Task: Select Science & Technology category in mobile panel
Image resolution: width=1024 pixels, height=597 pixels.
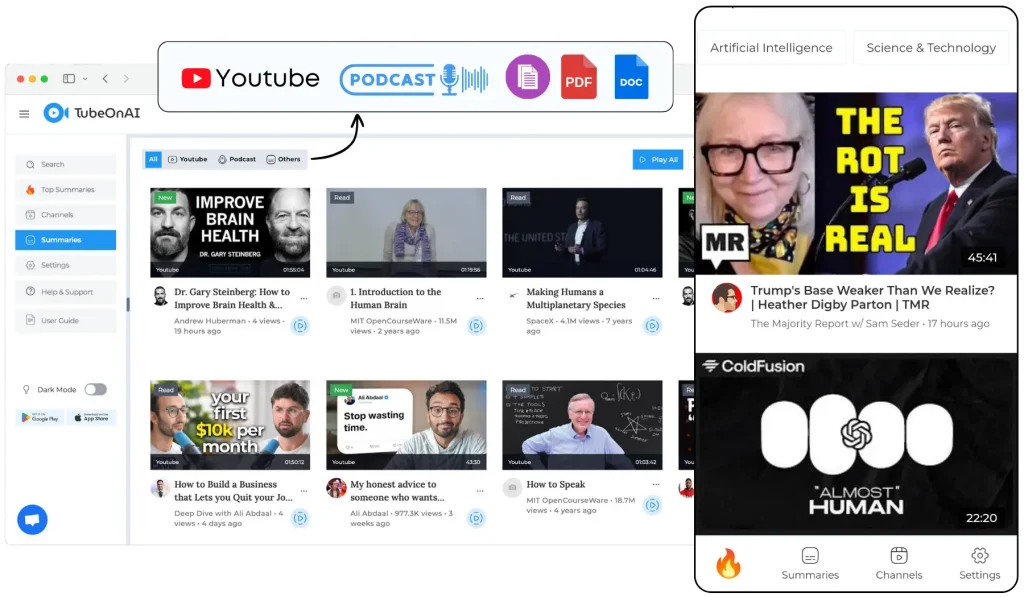Action: [931, 48]
